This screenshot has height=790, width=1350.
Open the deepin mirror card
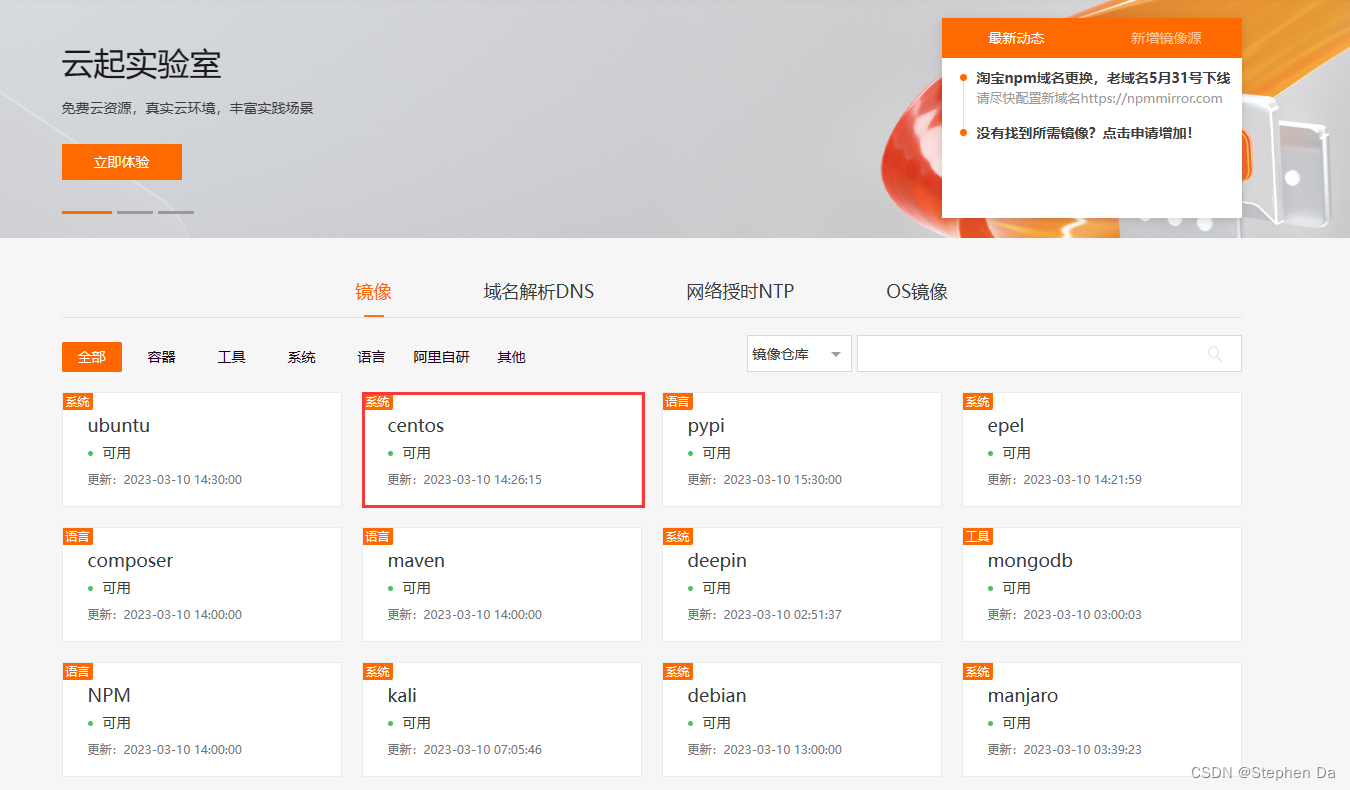[802, 584]
